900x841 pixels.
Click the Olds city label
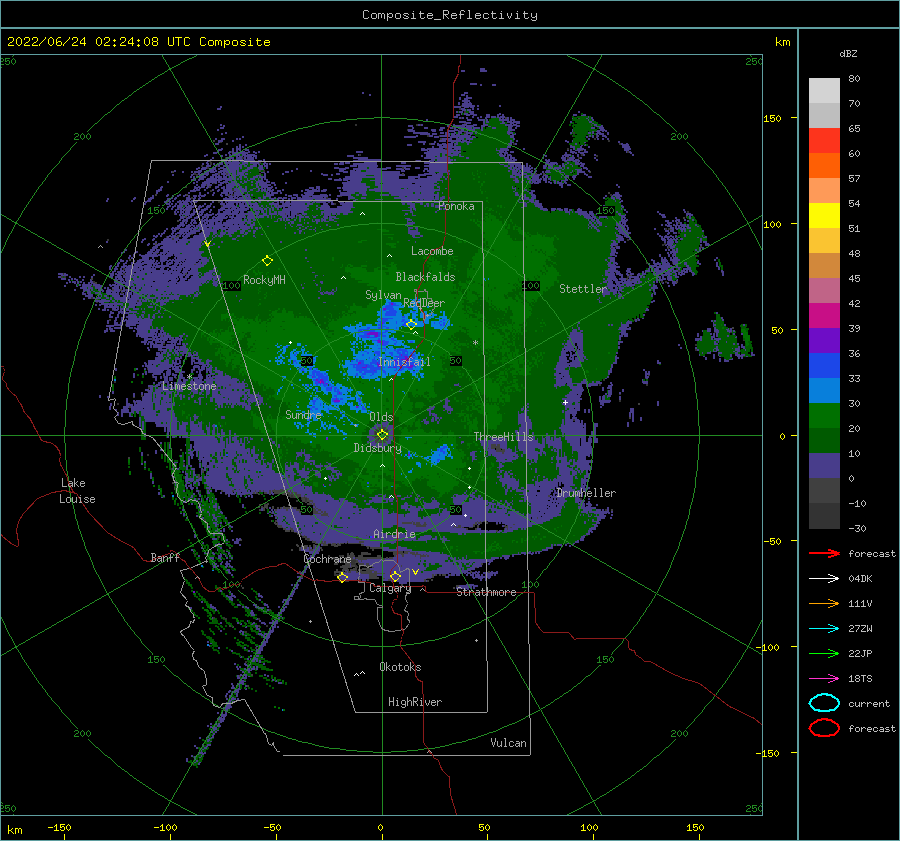tap(381, 417)
